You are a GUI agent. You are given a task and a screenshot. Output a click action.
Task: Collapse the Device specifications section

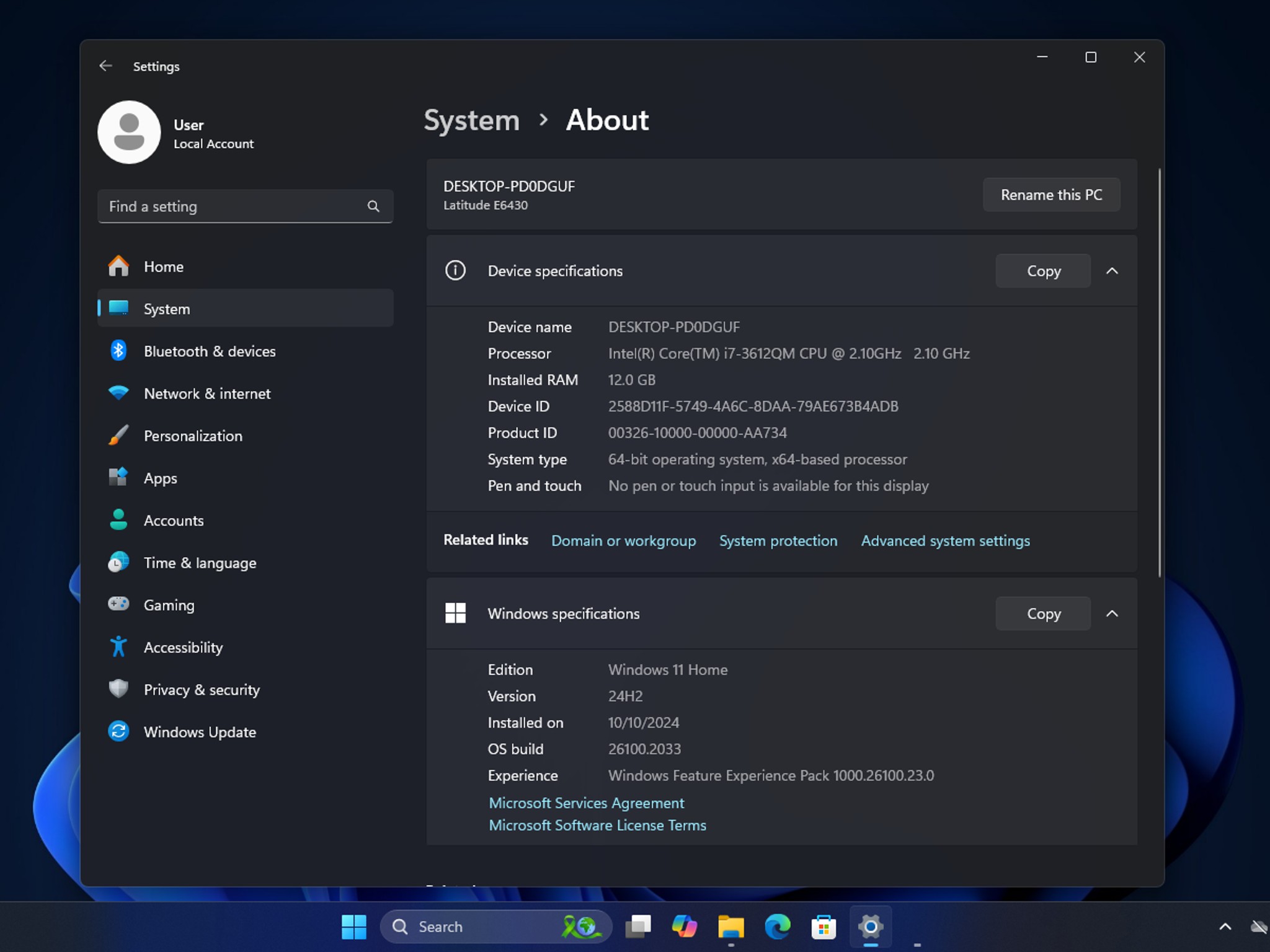click(1112, 271)
